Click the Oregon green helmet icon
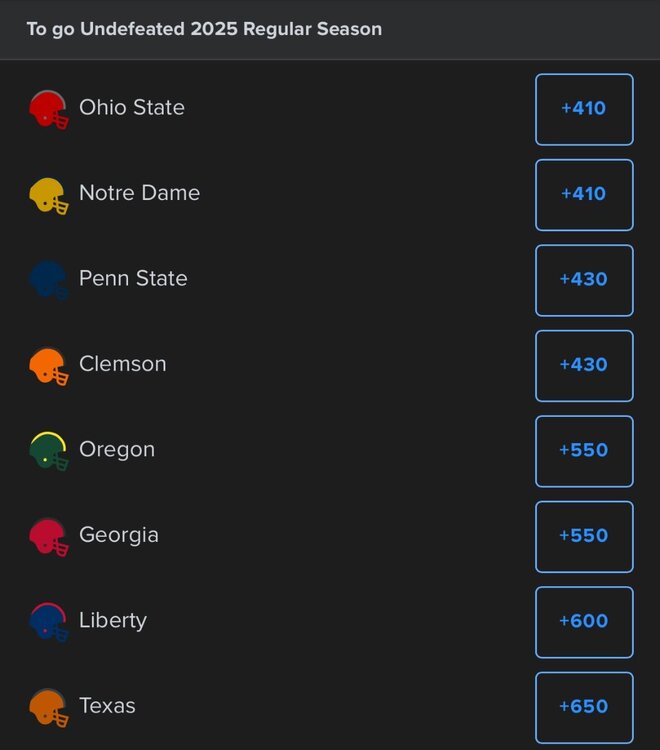Screen dimensions: 660x750 [x=48, y=451]
